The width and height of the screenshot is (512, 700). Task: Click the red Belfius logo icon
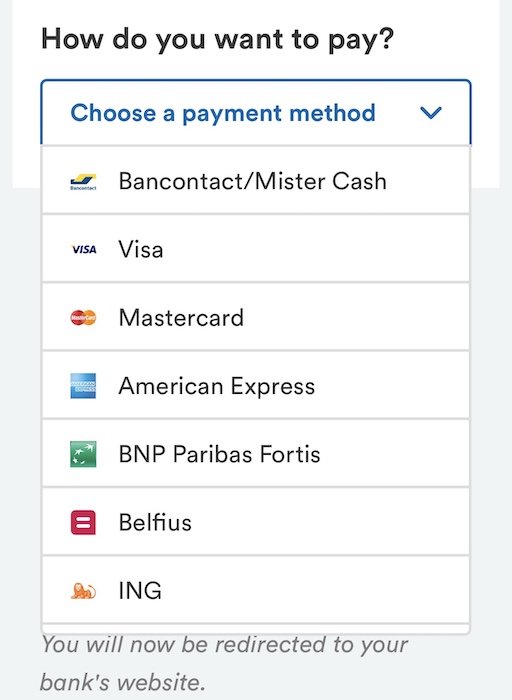click(83, 522)
